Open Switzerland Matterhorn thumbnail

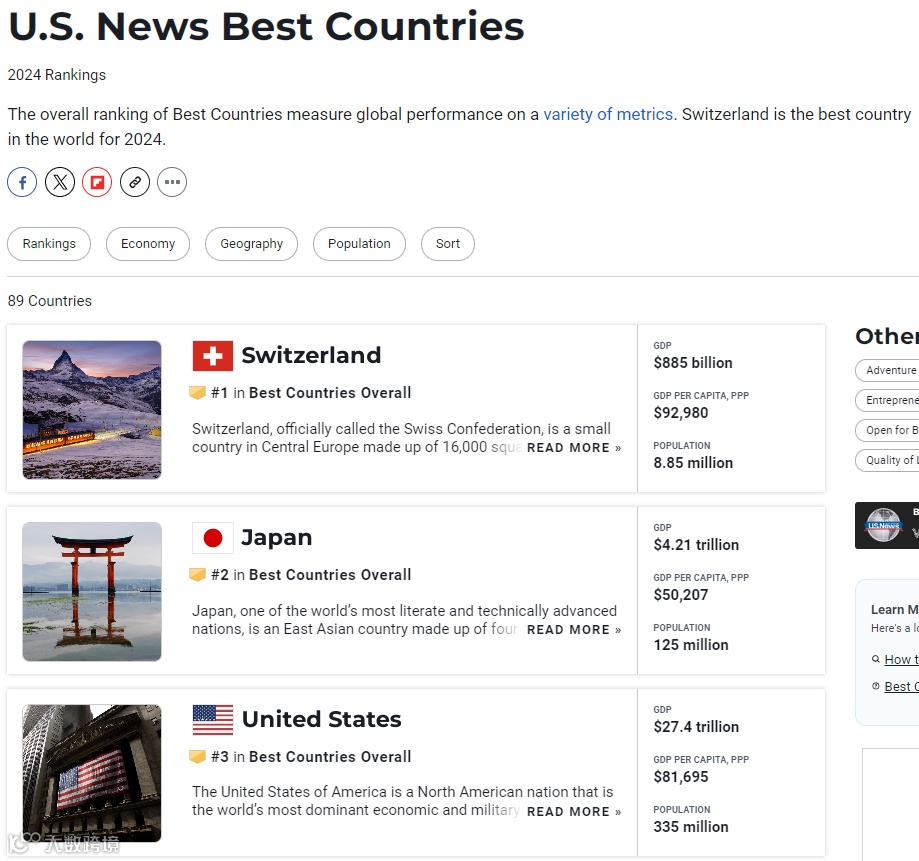(x=92, y=410)
